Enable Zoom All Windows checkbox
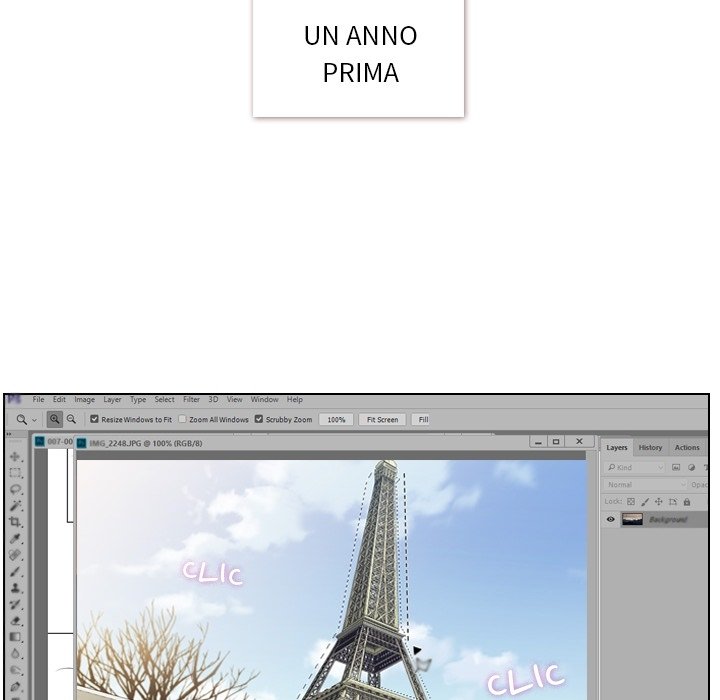 pos(182,420)
